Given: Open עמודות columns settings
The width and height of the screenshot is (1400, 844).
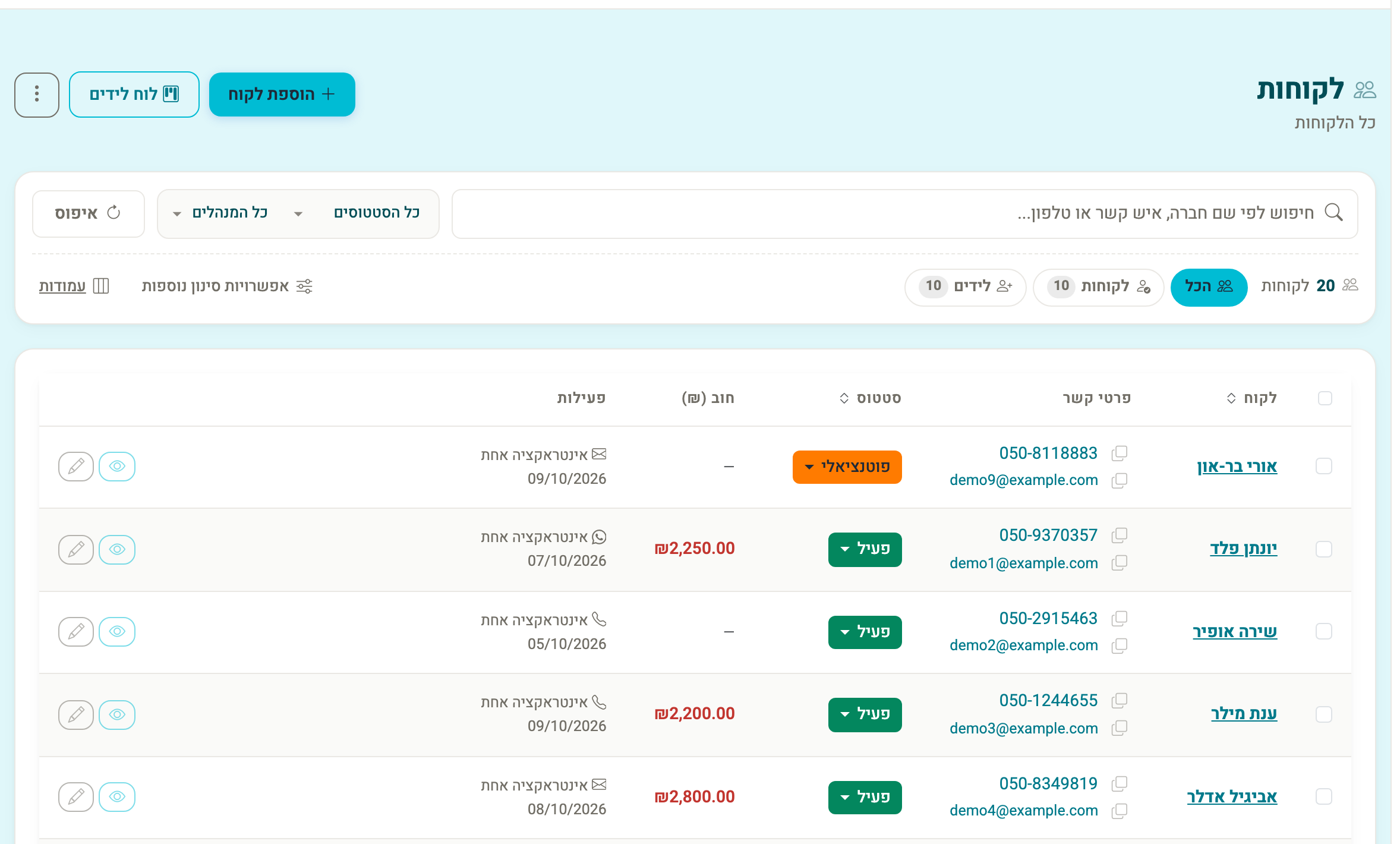Looking at the screenshot, I should tap(74, 286).
